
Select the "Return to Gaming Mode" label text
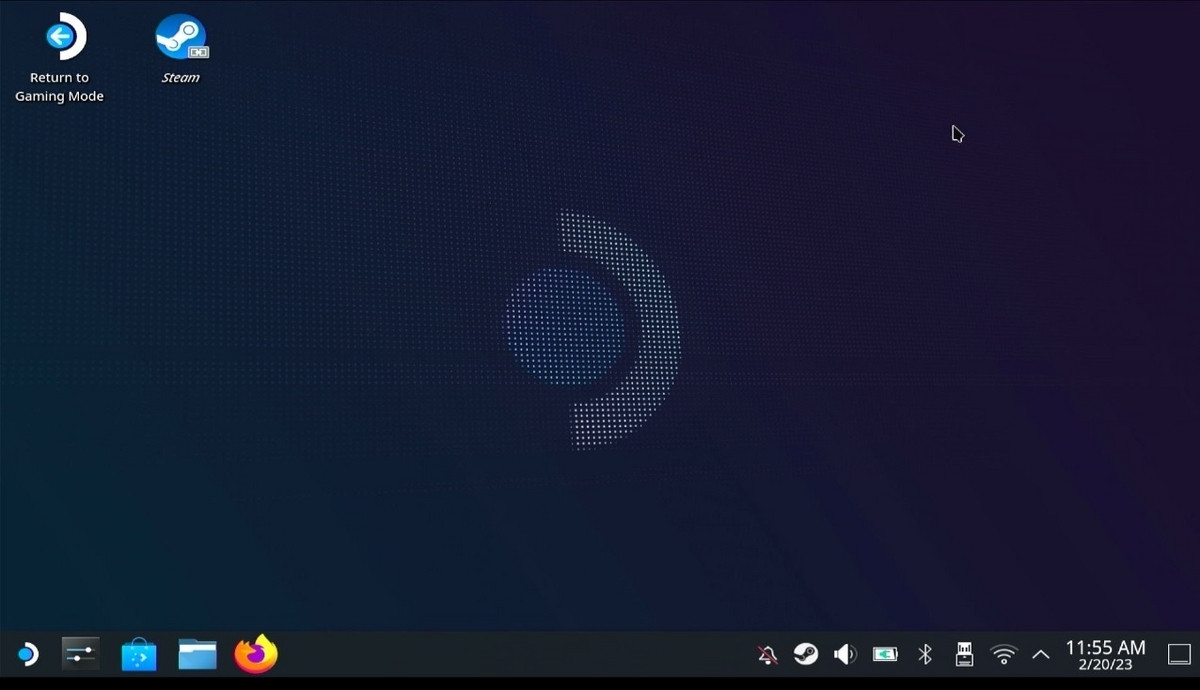tap(59, 87)
